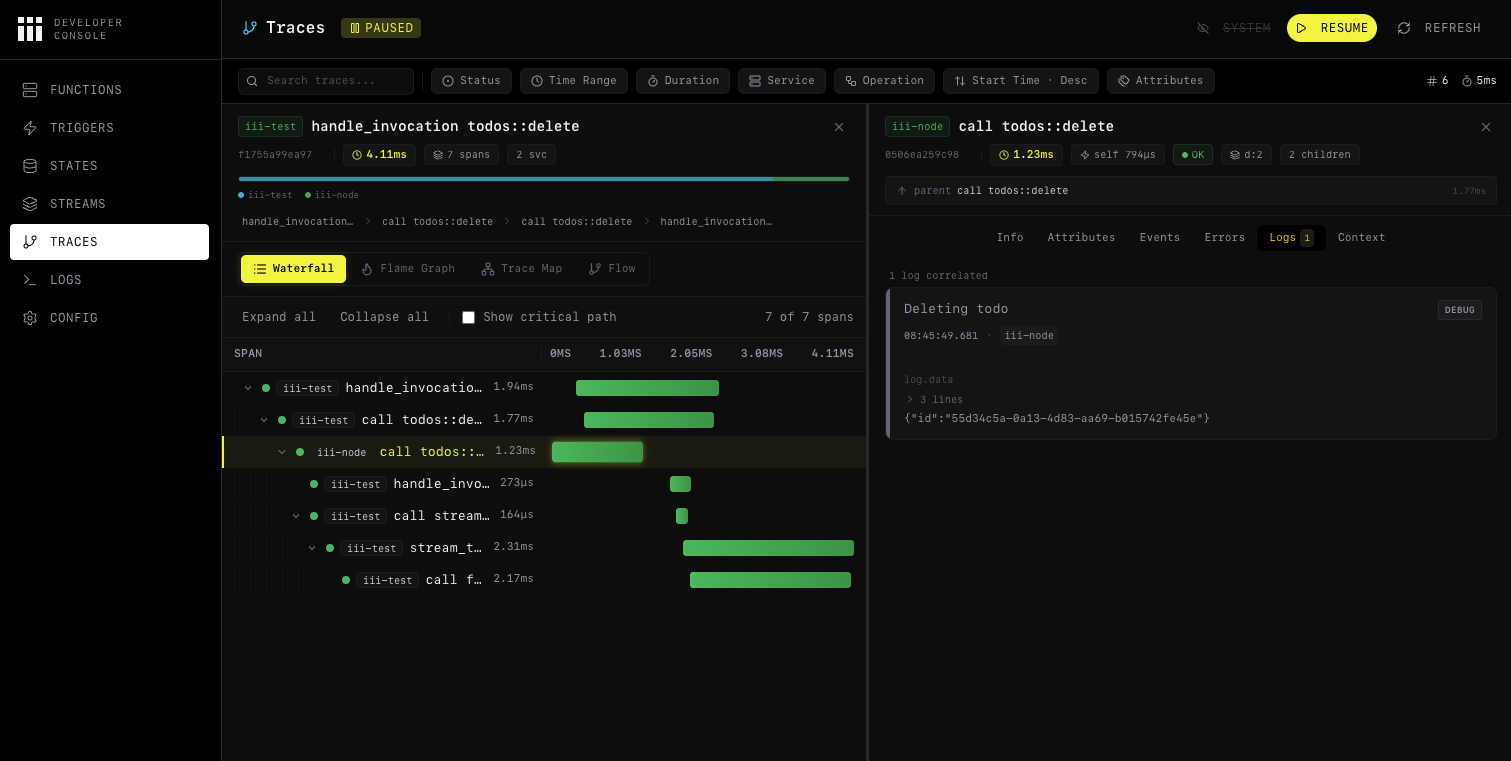This screenshot has height=761, width=1511.
Task: Open the States panel
Action: (x=74, y=165)
